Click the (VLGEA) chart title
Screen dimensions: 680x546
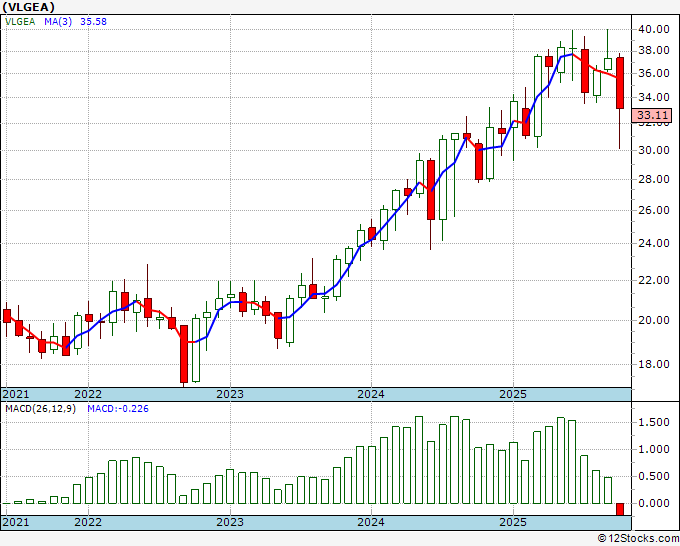click(28, 7)
